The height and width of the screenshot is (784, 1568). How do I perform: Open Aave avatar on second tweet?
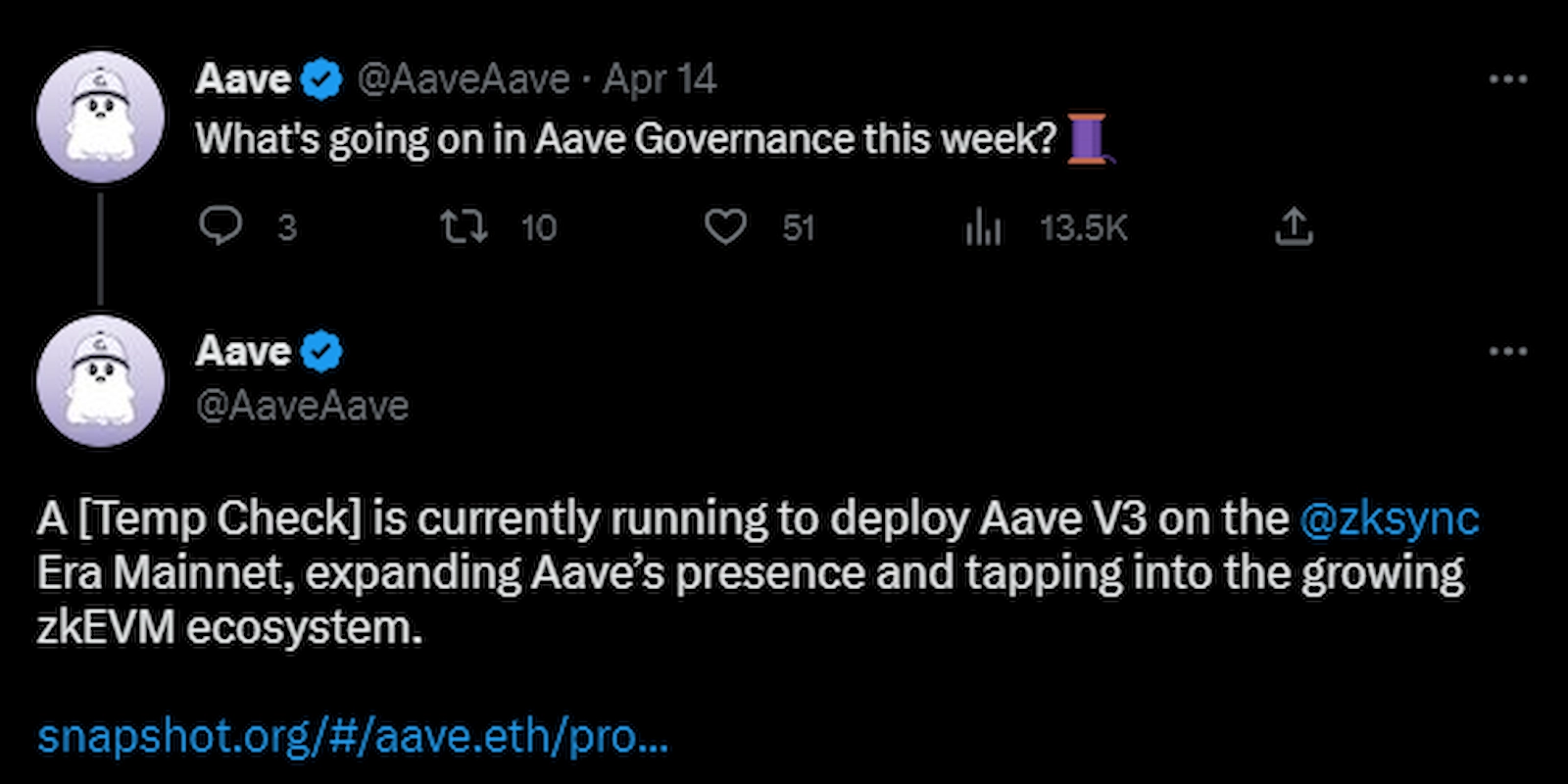[x=100, y=381]
